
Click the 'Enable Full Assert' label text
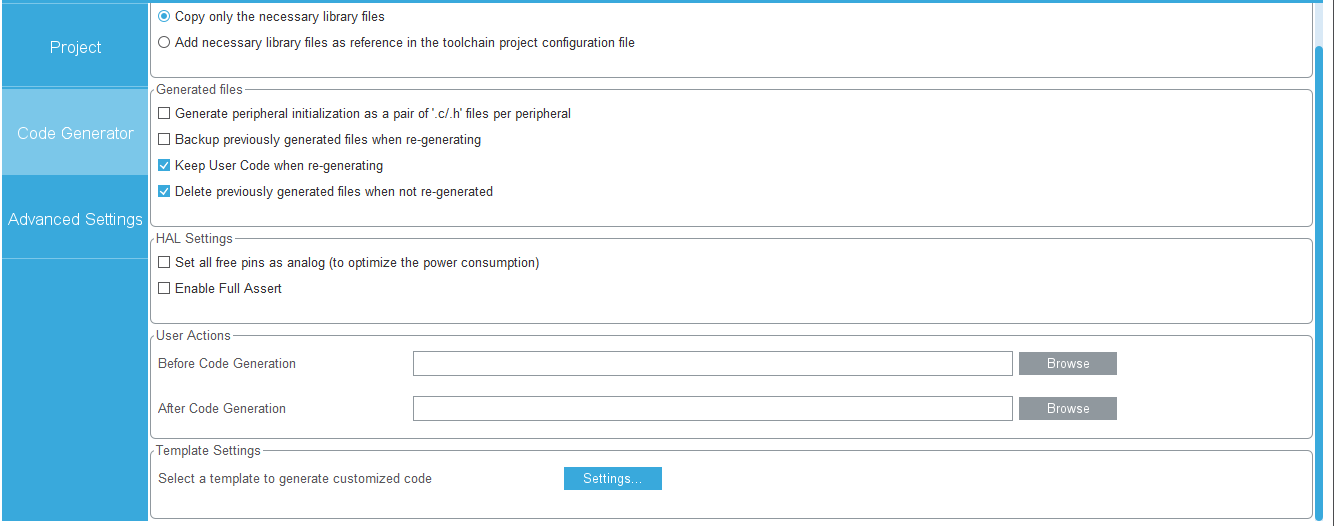(228, 289)
